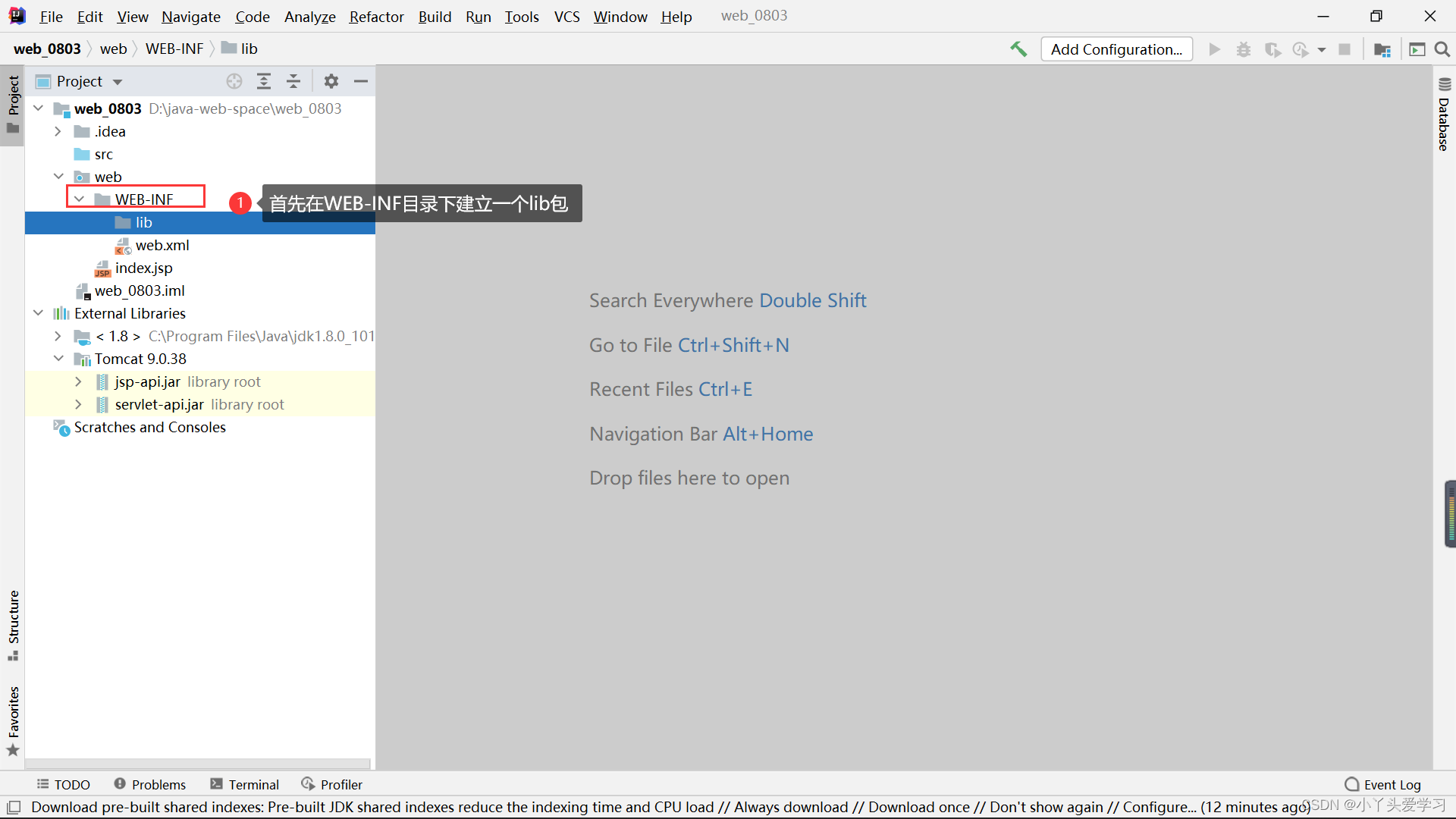This screenshot has height=819, width=1456.
Task: Open the Terminal tool window
Action: 245,784
